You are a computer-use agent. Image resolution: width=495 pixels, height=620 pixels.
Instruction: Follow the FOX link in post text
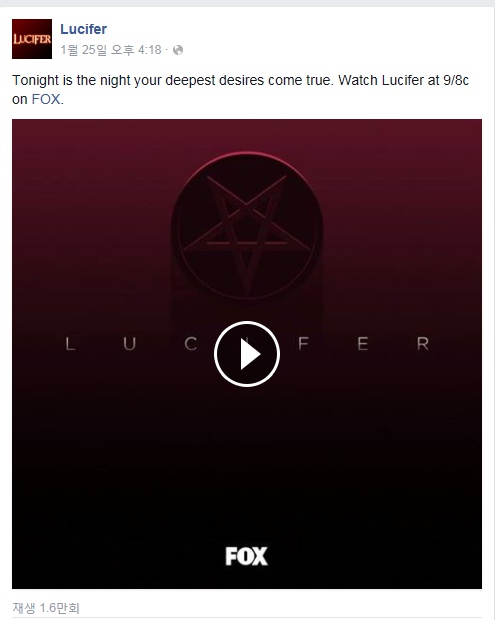pos(46,99)
